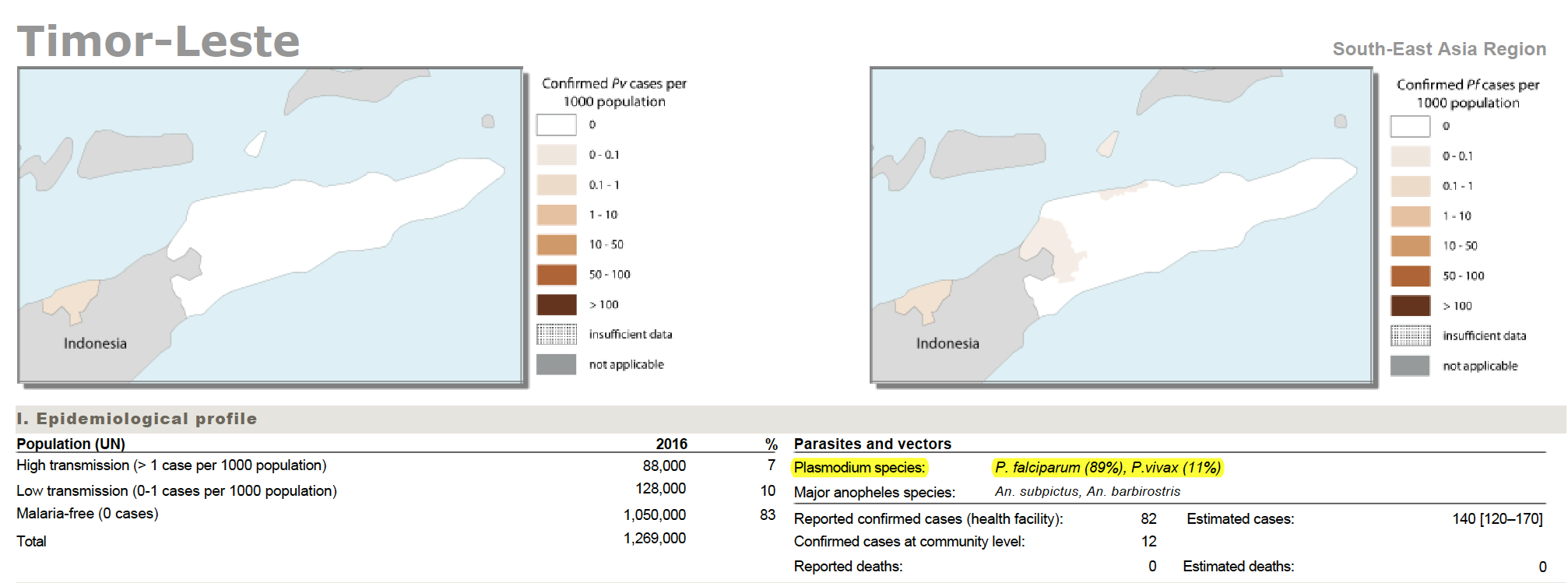Click the hatched insufficient data swatch in Pv legend
Viewport: 1568px width, 583px height.
(x=556, y=334)
